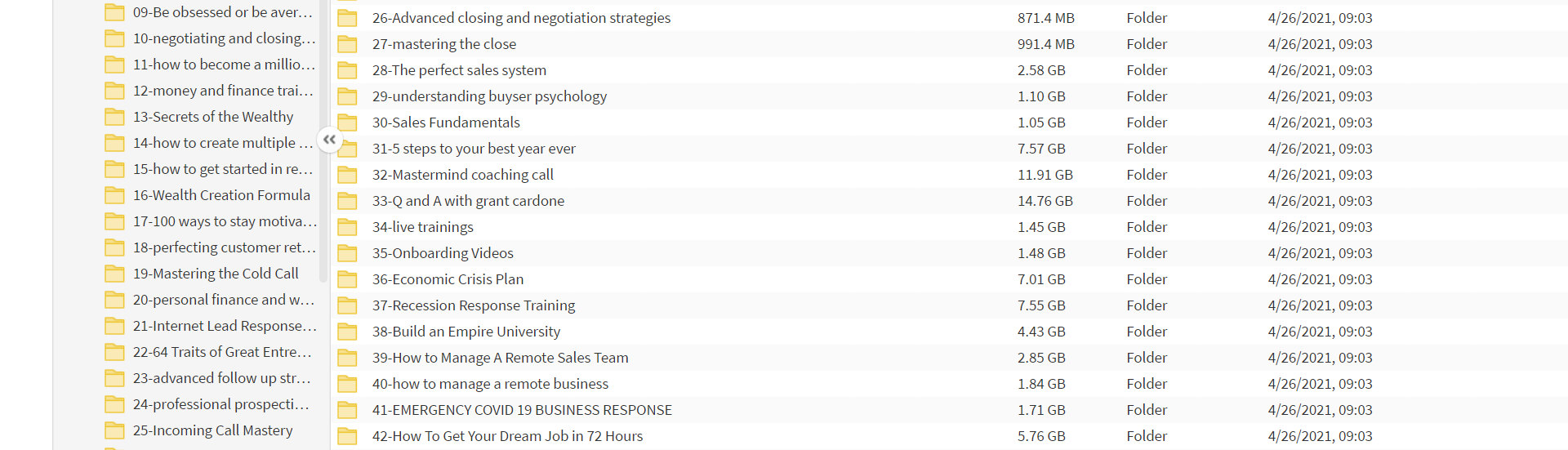The width and height of the screenshot is (1568, 450).
Task: Open 41-EMERGENCY COVID 19 BUSINESS RESPONSE folder
Action: point(522,410)
